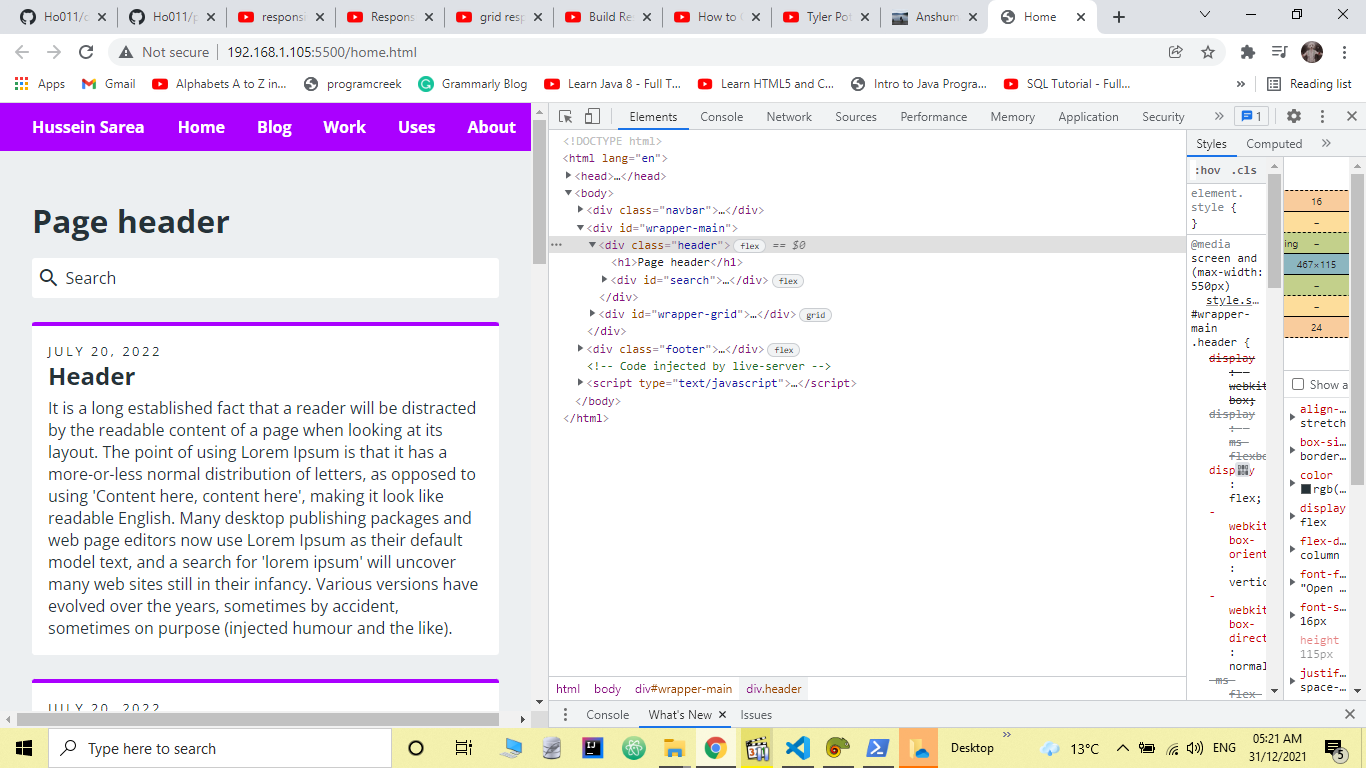Open DevTools settings gear
Image resolution: width=1366 pixels, height=768 pixels.
pyautogui.click(x=1294, y=116)
